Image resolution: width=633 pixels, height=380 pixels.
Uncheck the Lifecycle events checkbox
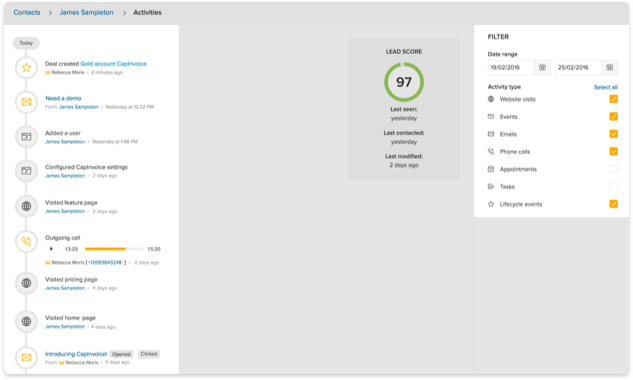(x=613, y=204)
